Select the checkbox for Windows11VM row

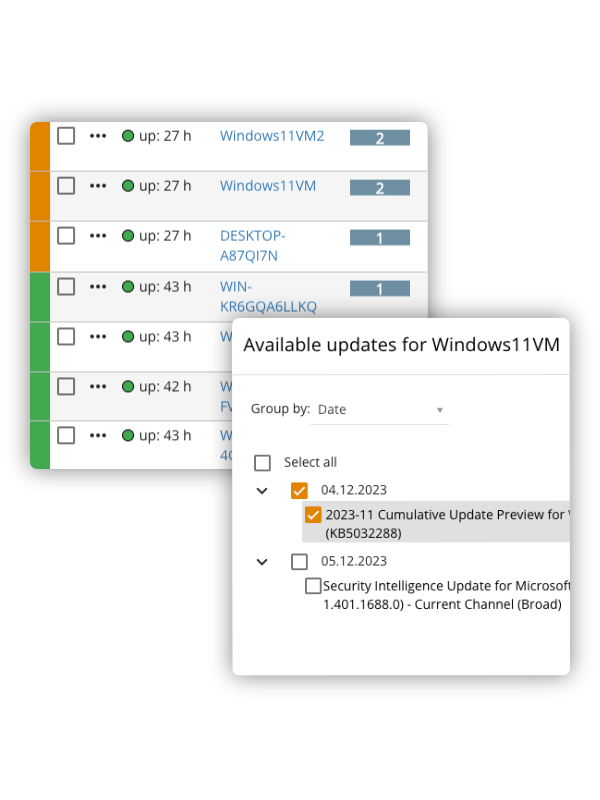(x=66, y=186)
